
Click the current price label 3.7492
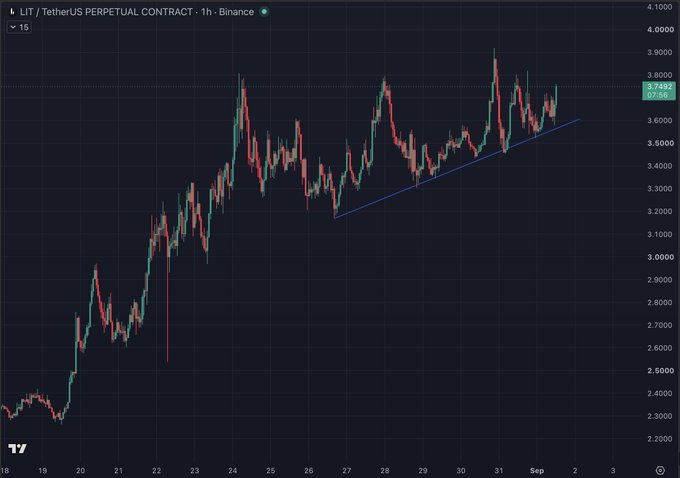(659, 87)
